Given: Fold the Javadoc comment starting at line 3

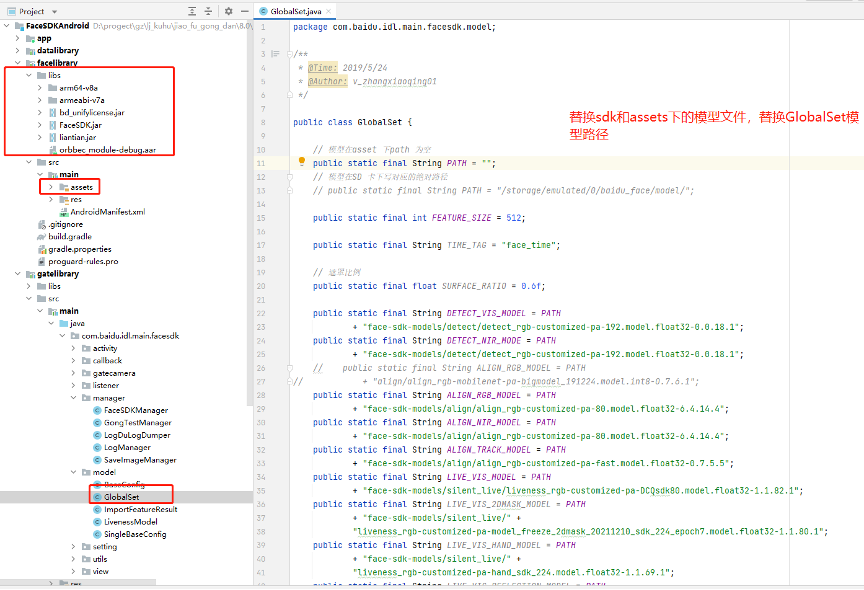Looking at the screenshot, I should (290, 54).
